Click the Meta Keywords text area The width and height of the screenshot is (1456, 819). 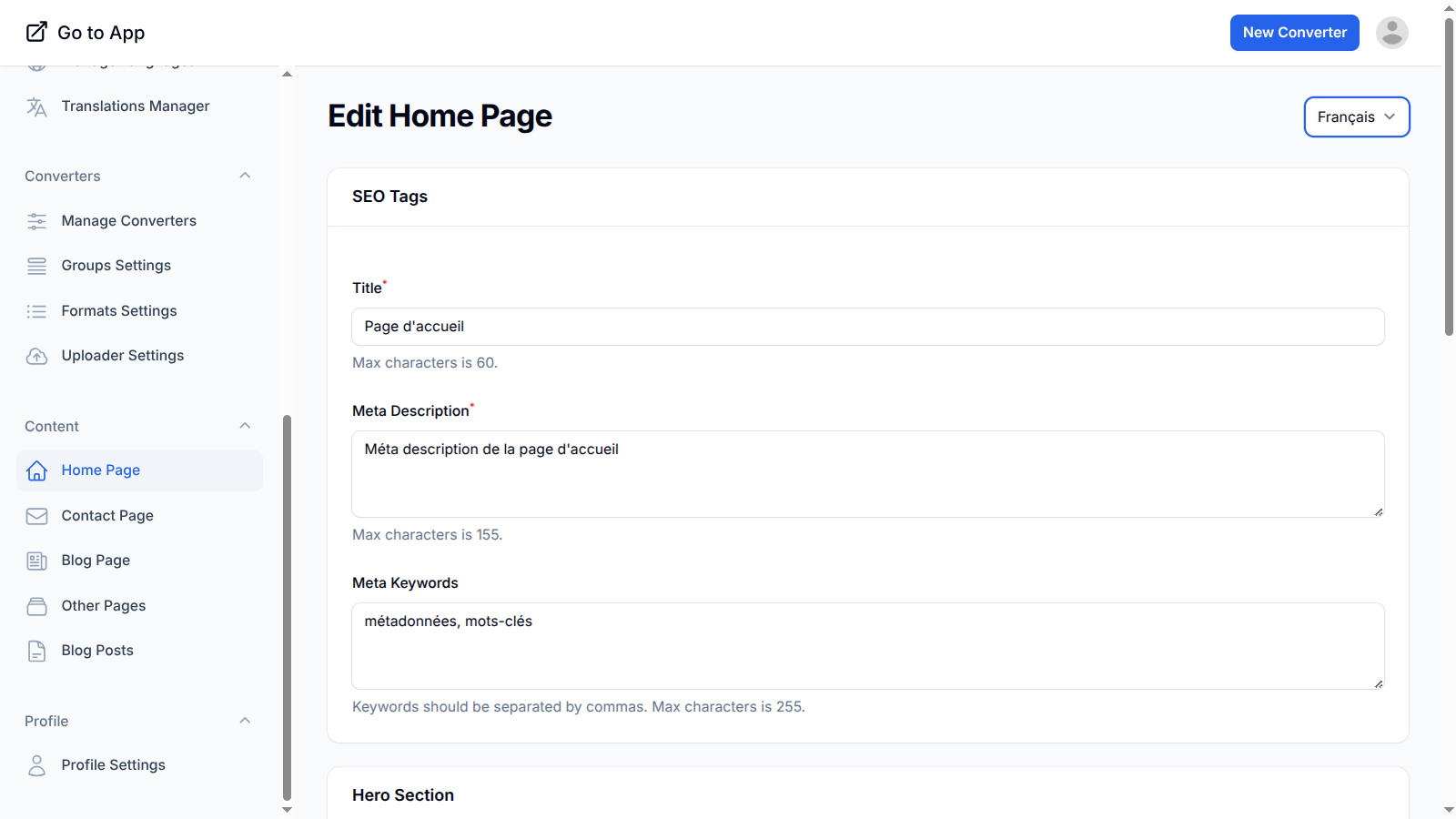coord(867,645)
